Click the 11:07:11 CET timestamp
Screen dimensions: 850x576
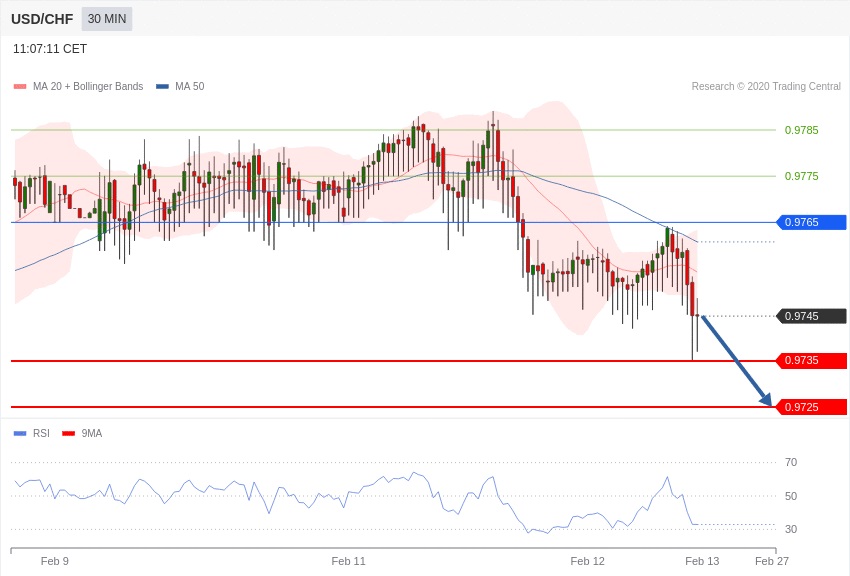50,49
